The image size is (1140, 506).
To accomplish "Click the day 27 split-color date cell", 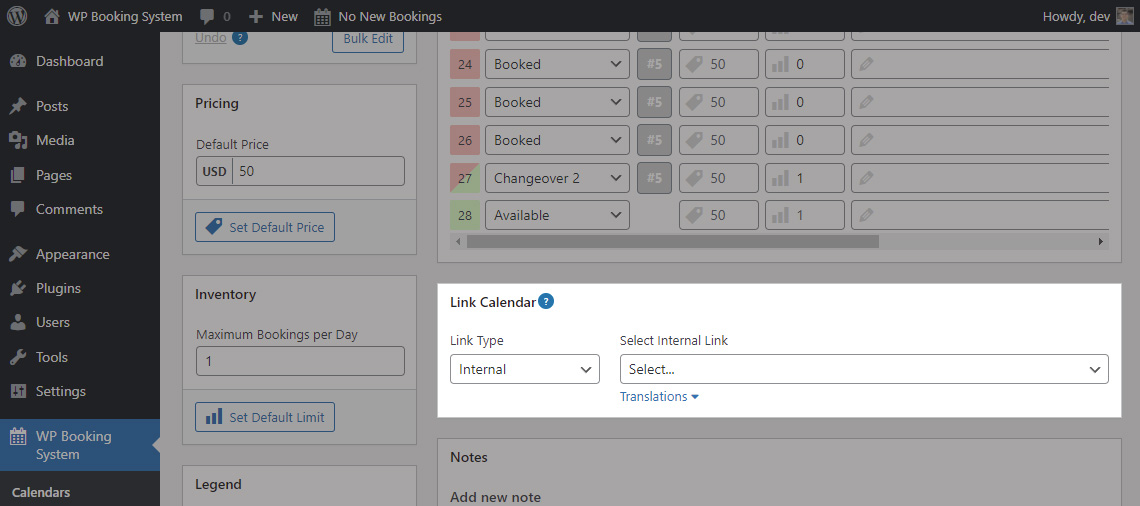I will pyautogui.click(x=465, y=177).
